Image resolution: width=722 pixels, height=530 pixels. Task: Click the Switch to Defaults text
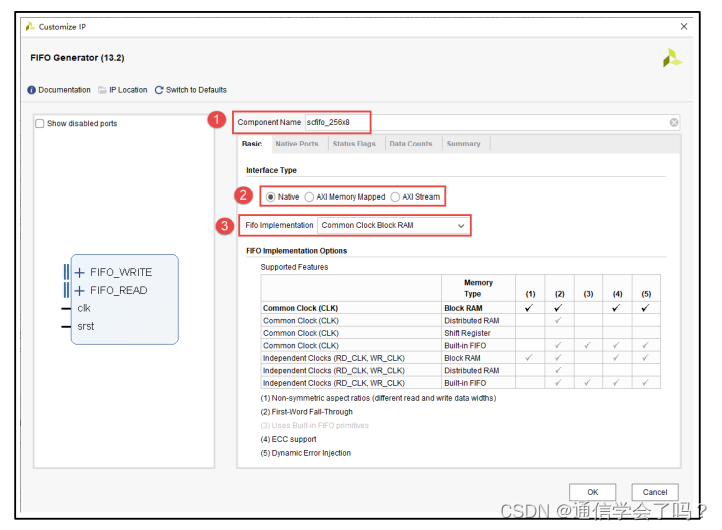tap(197, 90)
